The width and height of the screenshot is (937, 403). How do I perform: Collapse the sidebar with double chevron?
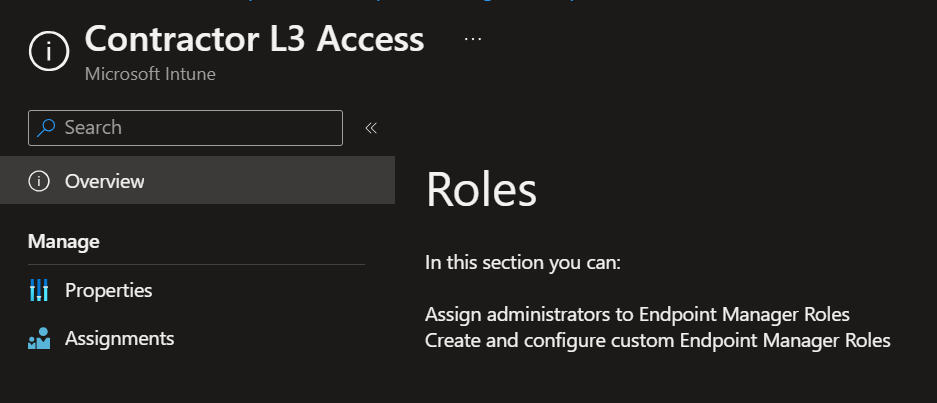(370, 128)
